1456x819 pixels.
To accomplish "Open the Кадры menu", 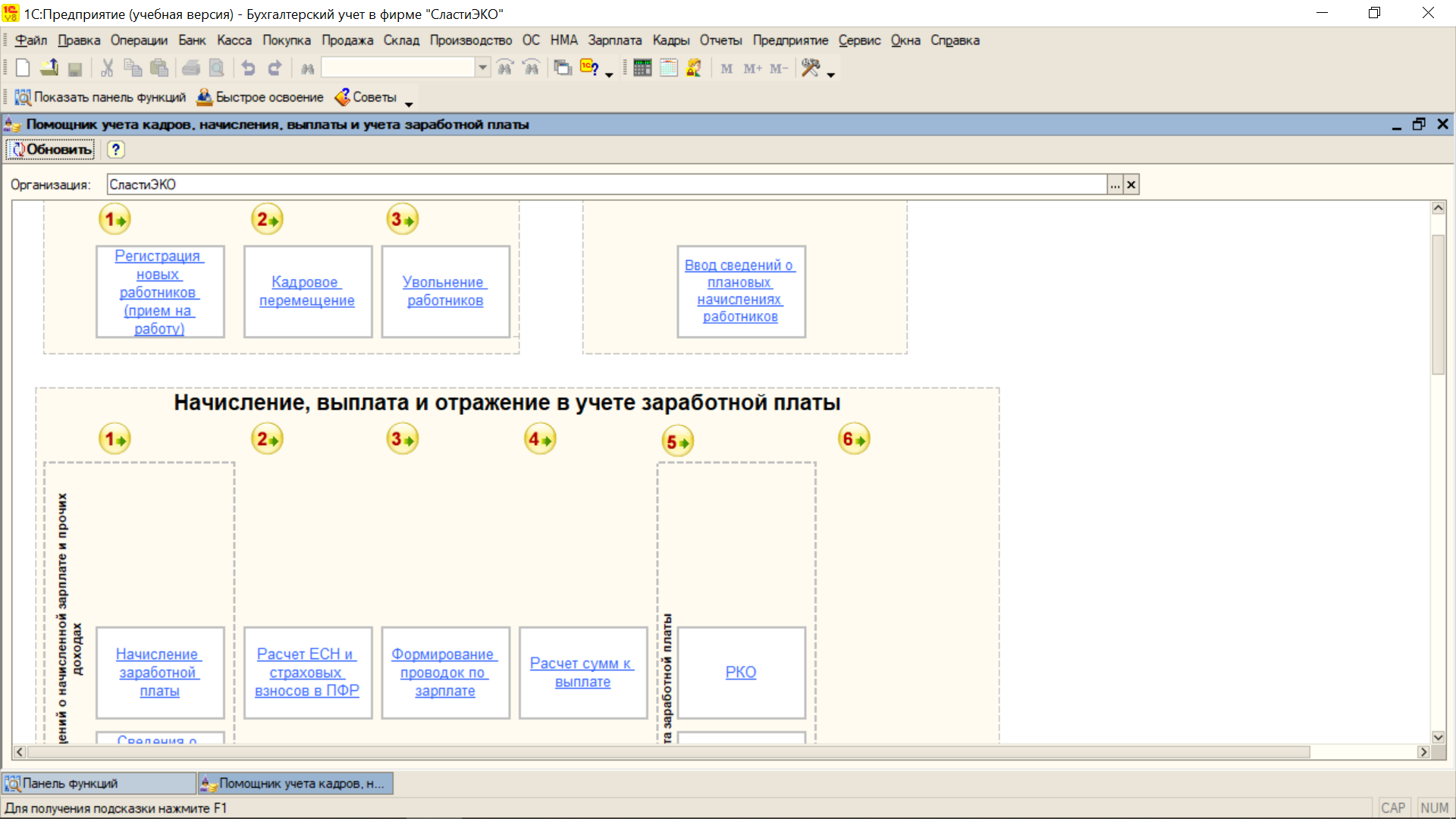I will [670, 40].
